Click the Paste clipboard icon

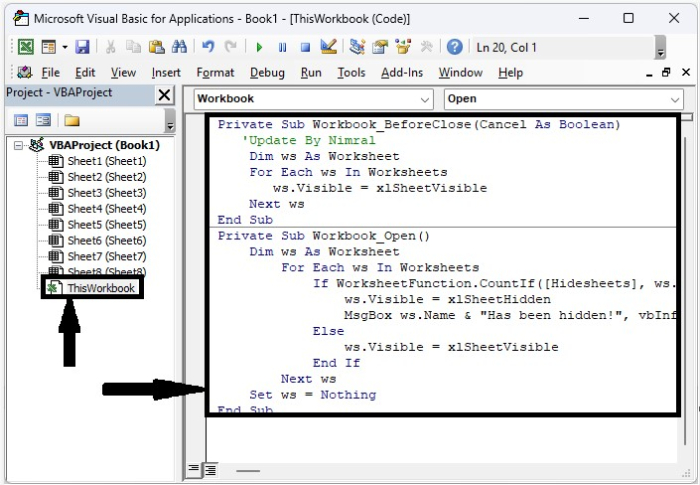coord(156,47)
